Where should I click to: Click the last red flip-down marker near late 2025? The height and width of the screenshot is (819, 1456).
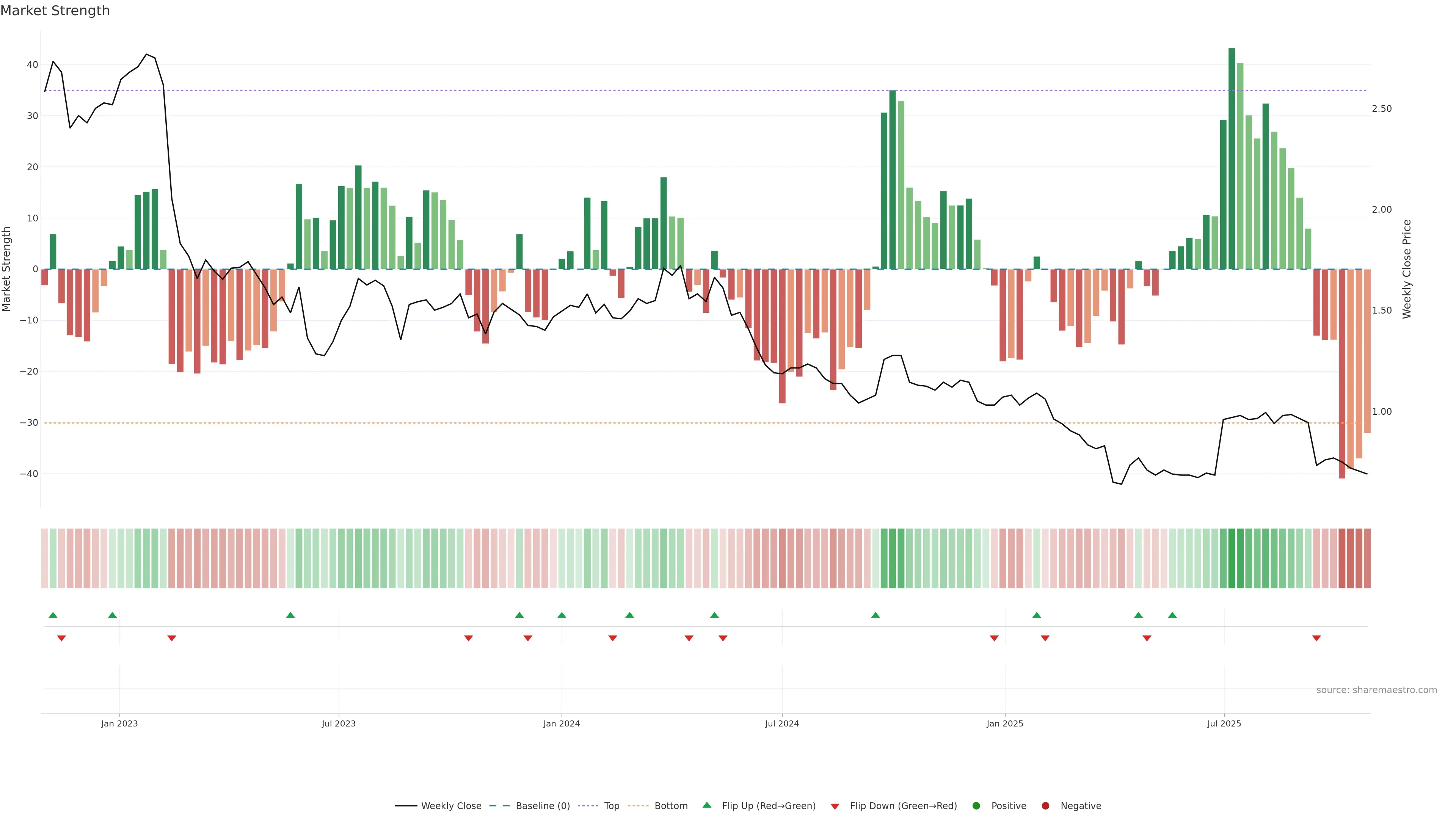tap(1316, 638)
